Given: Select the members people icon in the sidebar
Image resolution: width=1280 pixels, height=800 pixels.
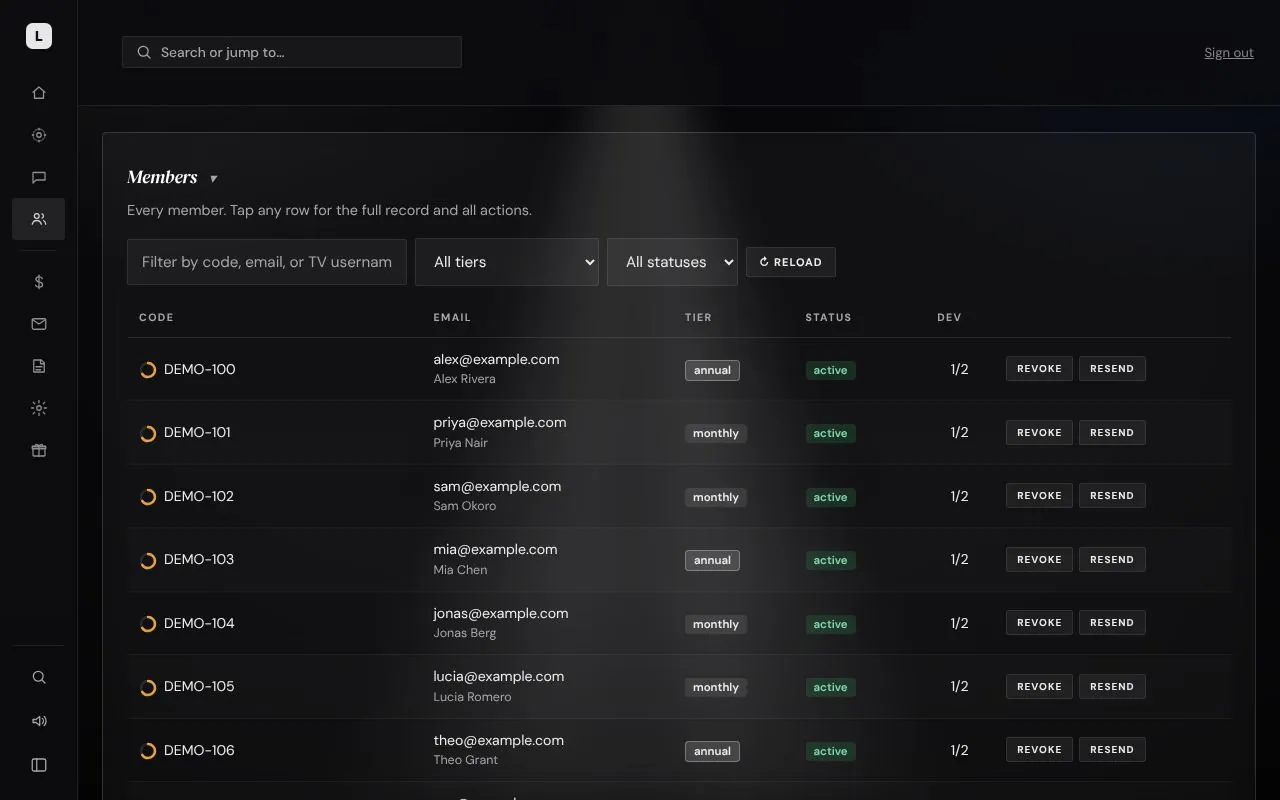Looking at the screenshot, I should pyautogui.click(x=39, y=219).
